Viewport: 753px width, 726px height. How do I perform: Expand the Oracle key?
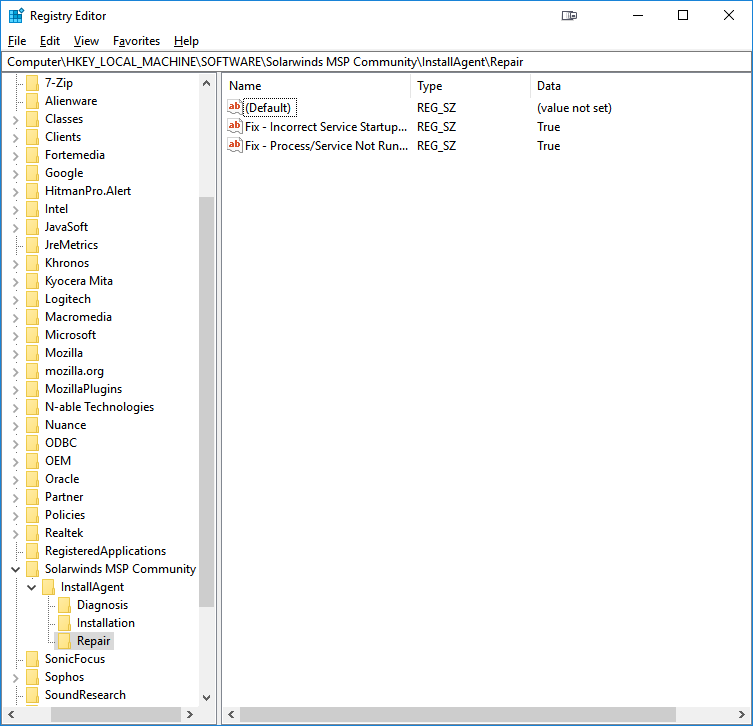click(x=15, y=480)
